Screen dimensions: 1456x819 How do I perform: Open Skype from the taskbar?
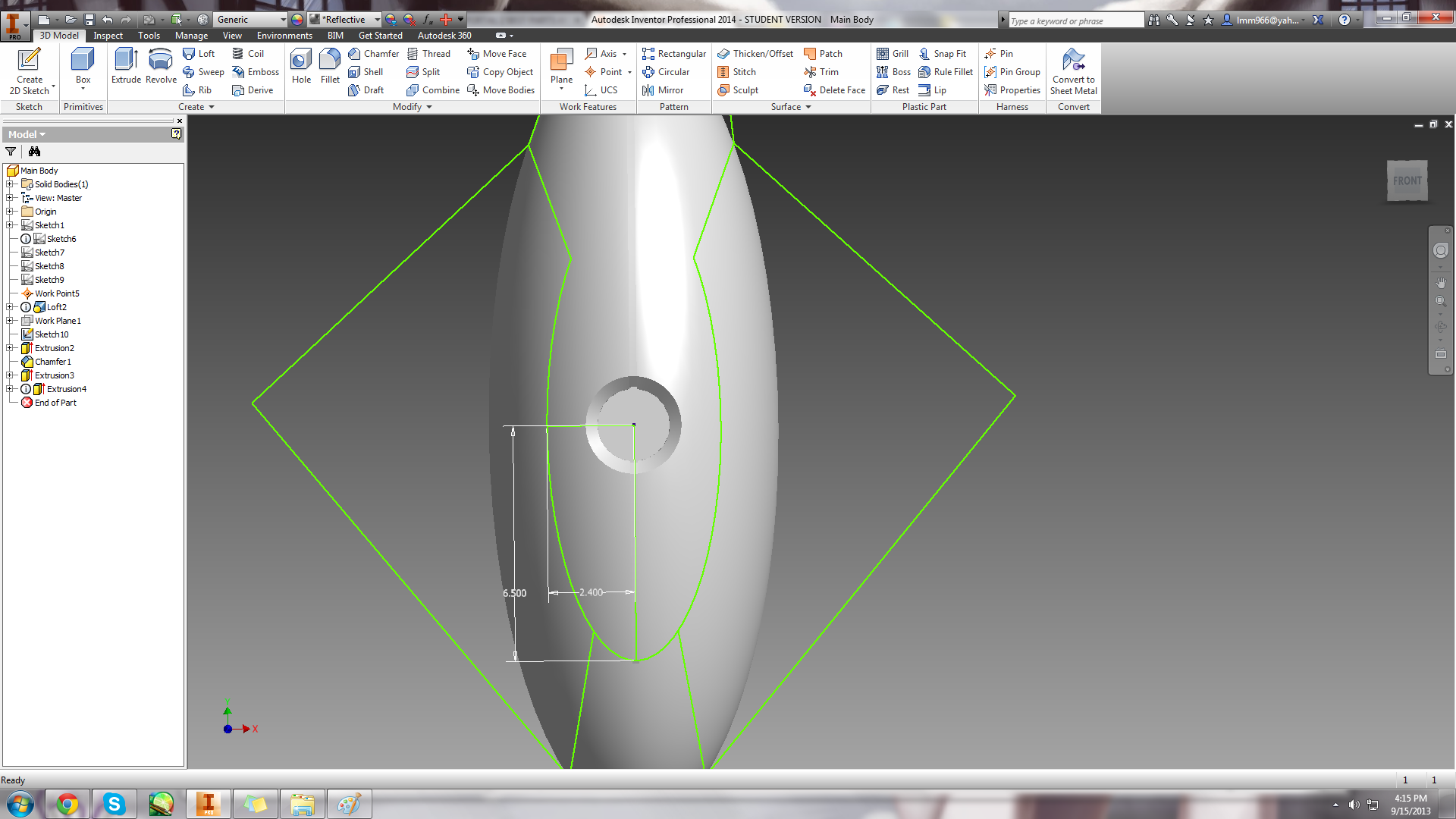115,804
